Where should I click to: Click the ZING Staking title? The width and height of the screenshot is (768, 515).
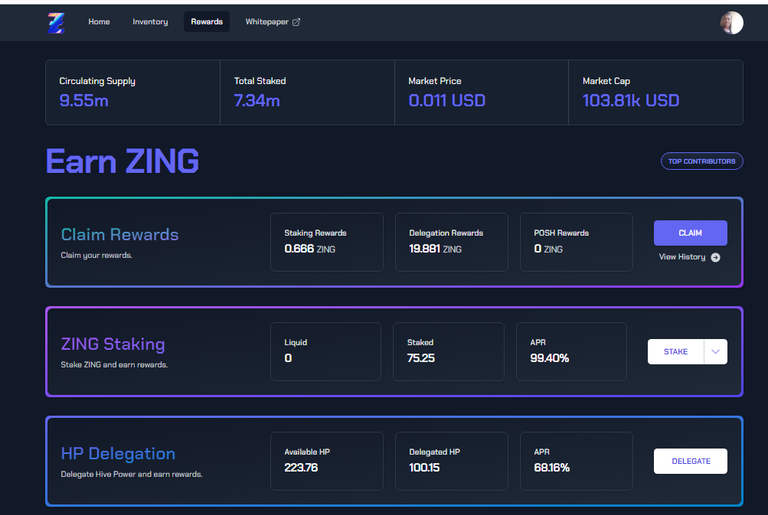tap(113, 344)
